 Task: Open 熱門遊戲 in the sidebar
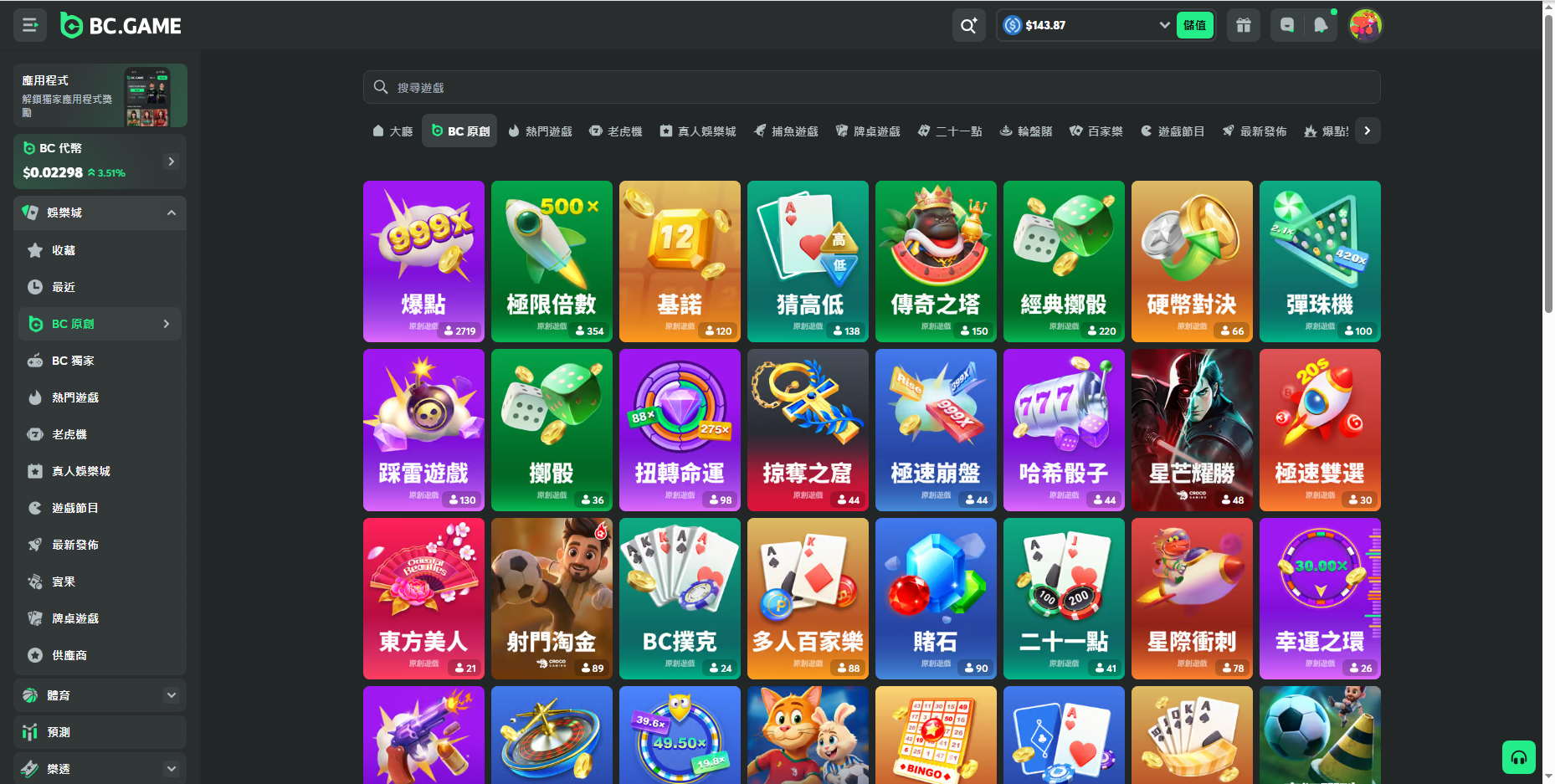coord(100,397)
